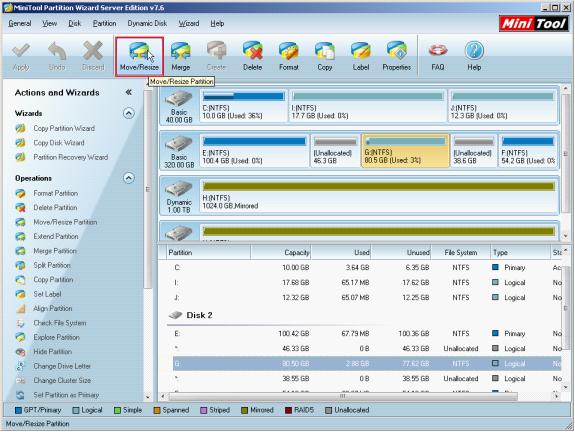Click the Apply toolbar icon
The height and width of the screenshot is (432, 575).
pyautogui.click(x=21, y=56)
